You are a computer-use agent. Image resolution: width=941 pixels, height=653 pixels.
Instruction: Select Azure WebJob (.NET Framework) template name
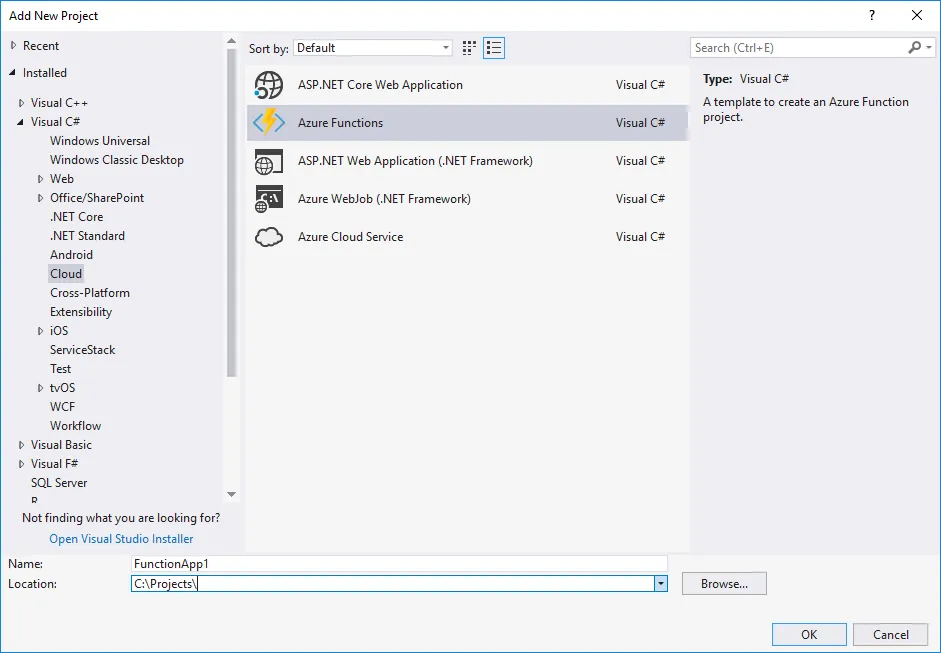pyautogui.click(x=384, y=199)
